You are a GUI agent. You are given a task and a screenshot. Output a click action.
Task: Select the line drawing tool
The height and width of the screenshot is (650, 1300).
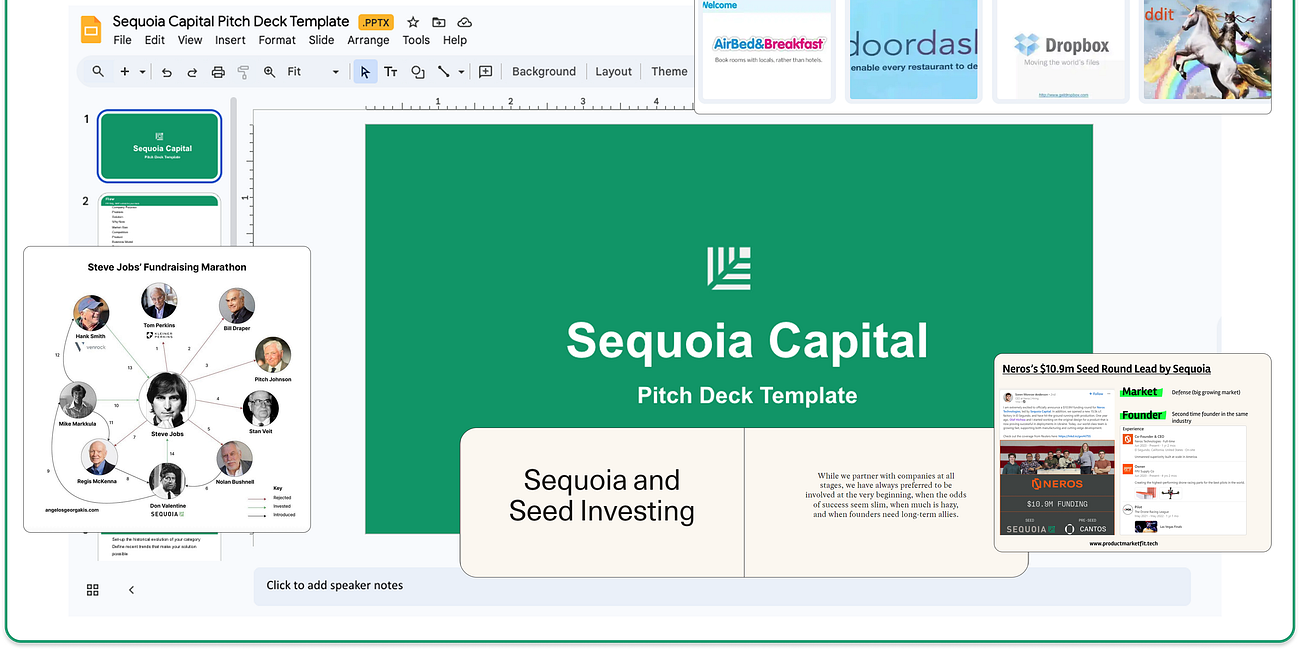pyautogui.click(x=444, y=72)
